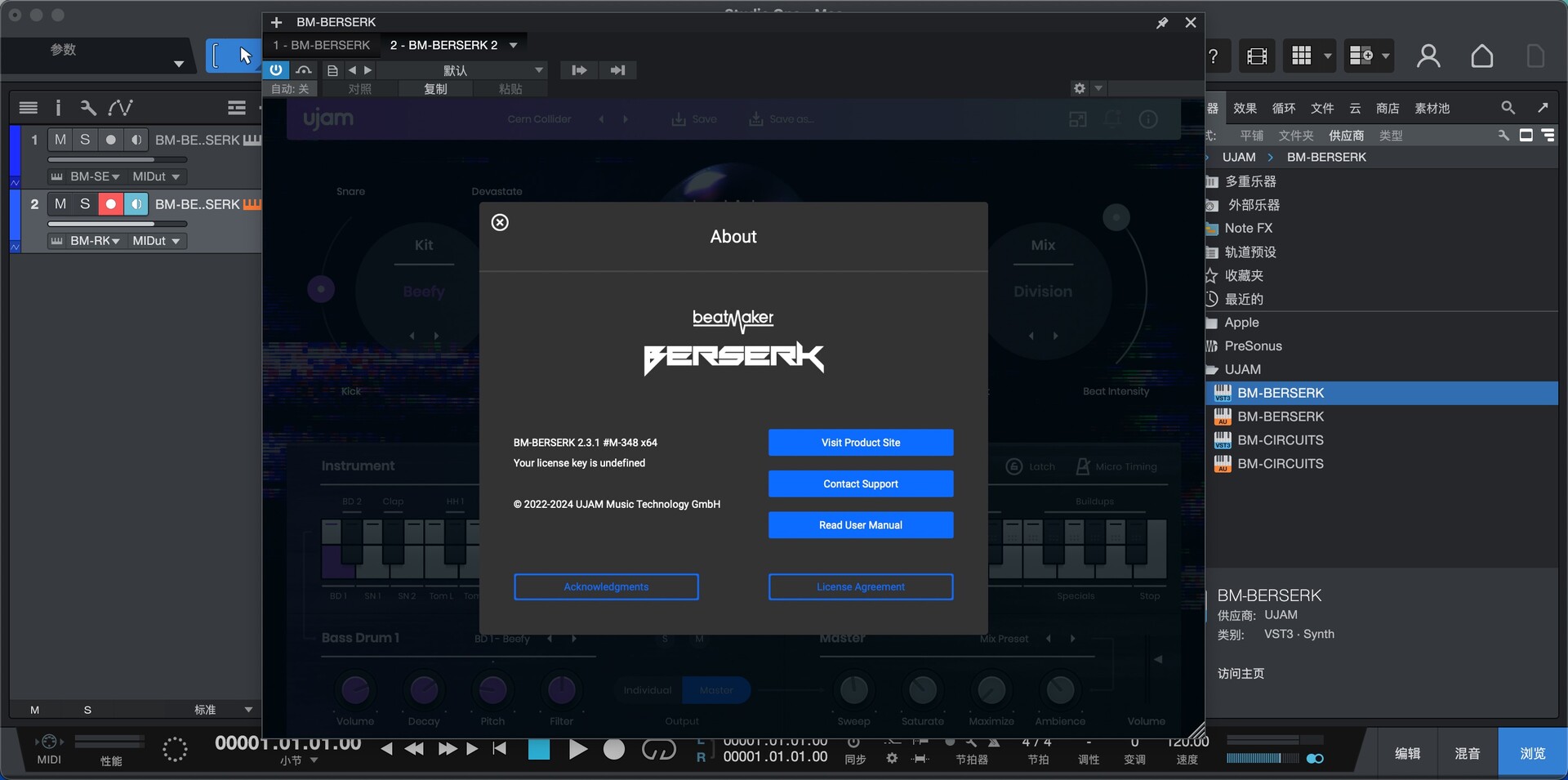Screen dimensions: 1568x780
Task: Switch to the 素材池 browser tab
Action: point(1432,108)
